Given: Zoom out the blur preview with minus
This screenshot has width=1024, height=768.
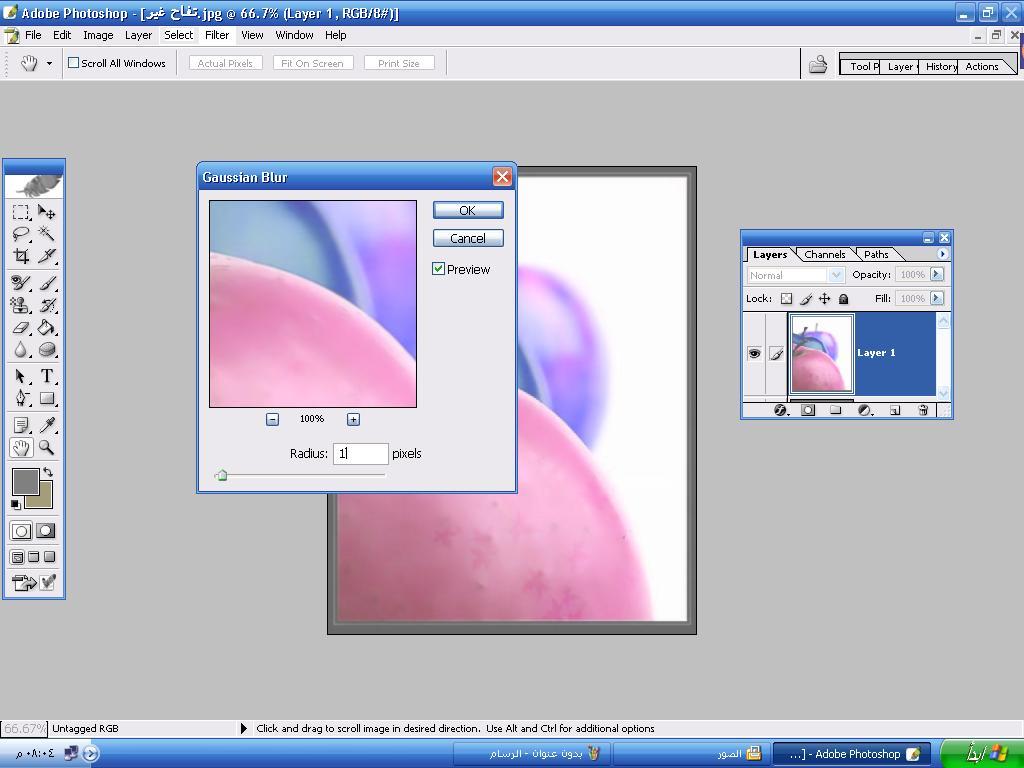Looking at the screenshot, I should (x=272, y=419).
